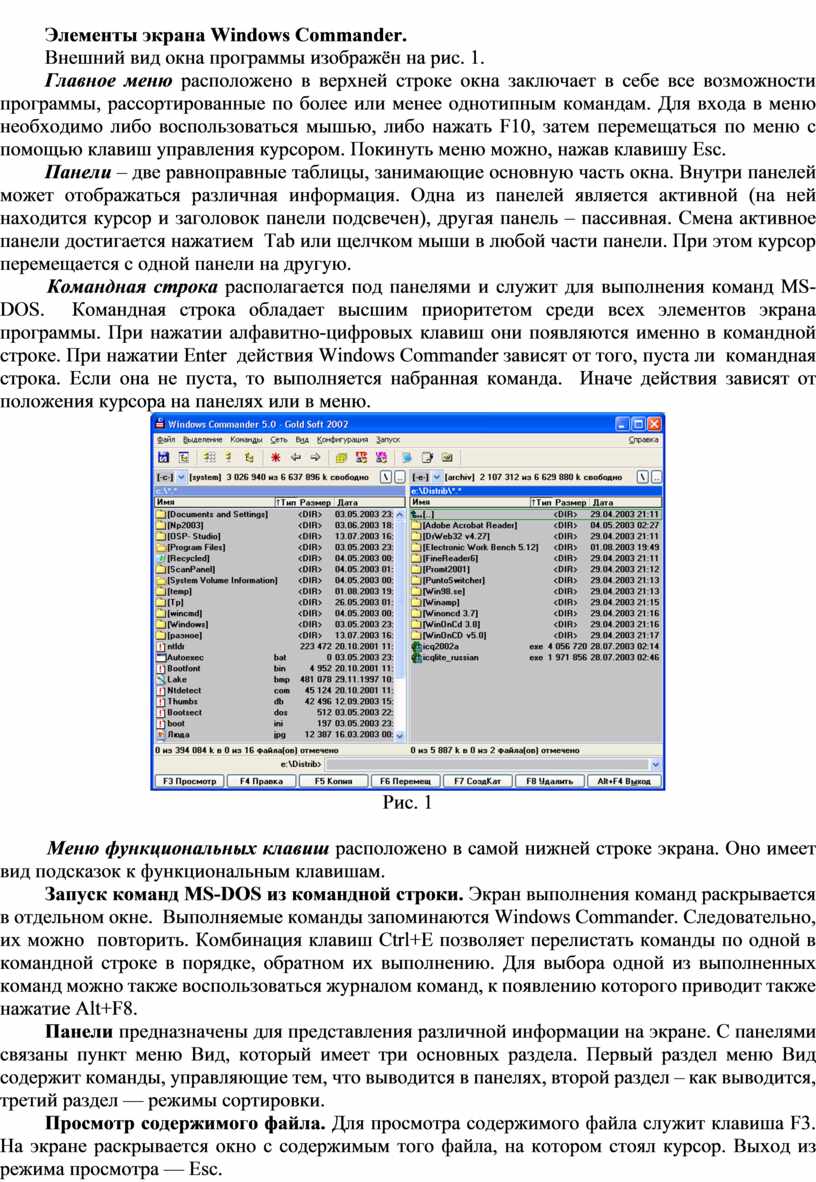The image size is (816, 1182).
Task: Click the yellow pack files toolbar icon
Action: point(342,457)
